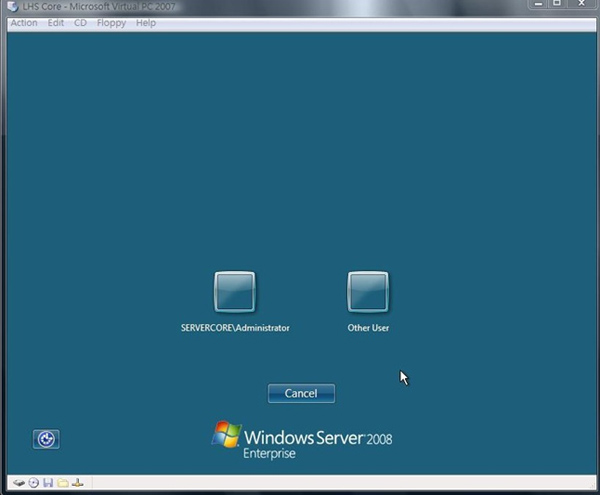600x495 pixels.
Task: Click the CD drive status bar icon
Action: tap(33, 482)
